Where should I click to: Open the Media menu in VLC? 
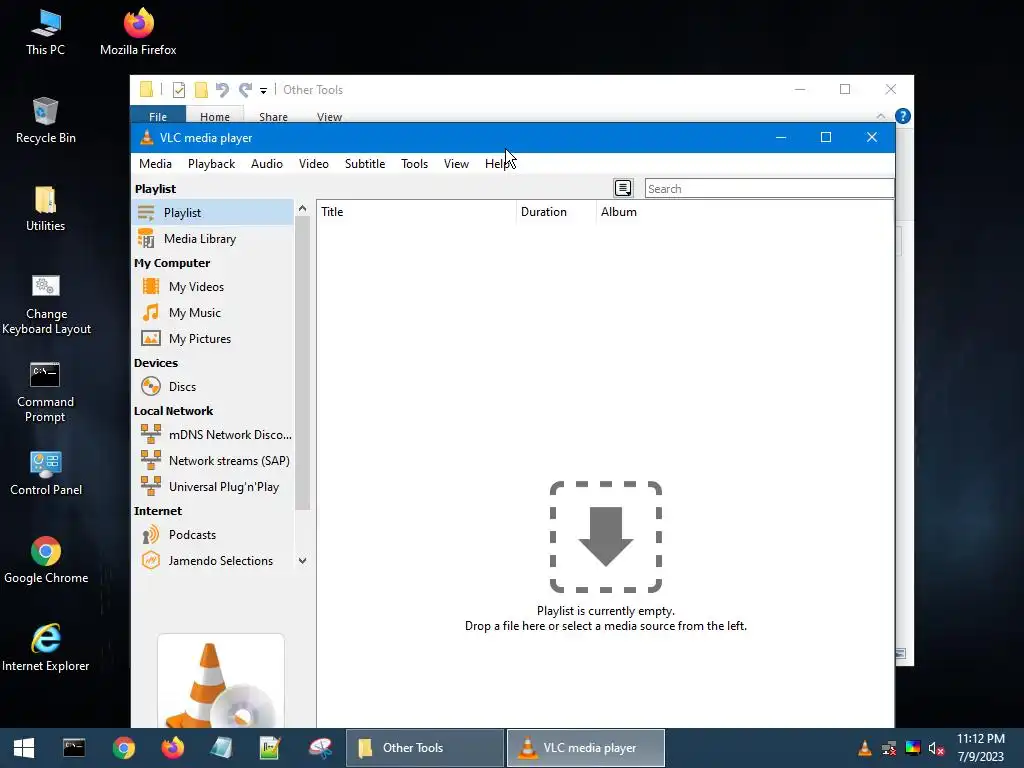click(155, 164)
